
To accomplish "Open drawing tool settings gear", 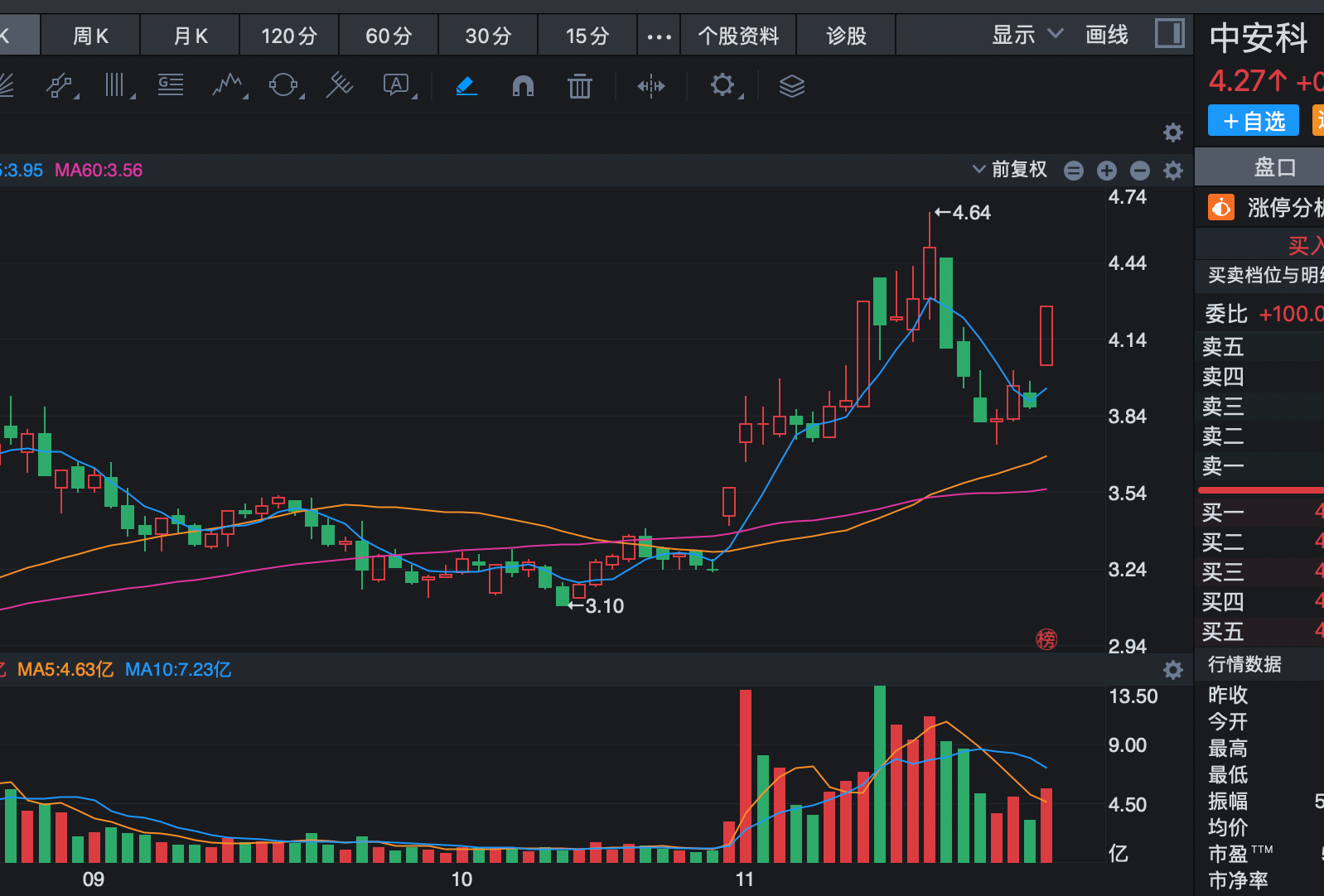I will [723, 85].
